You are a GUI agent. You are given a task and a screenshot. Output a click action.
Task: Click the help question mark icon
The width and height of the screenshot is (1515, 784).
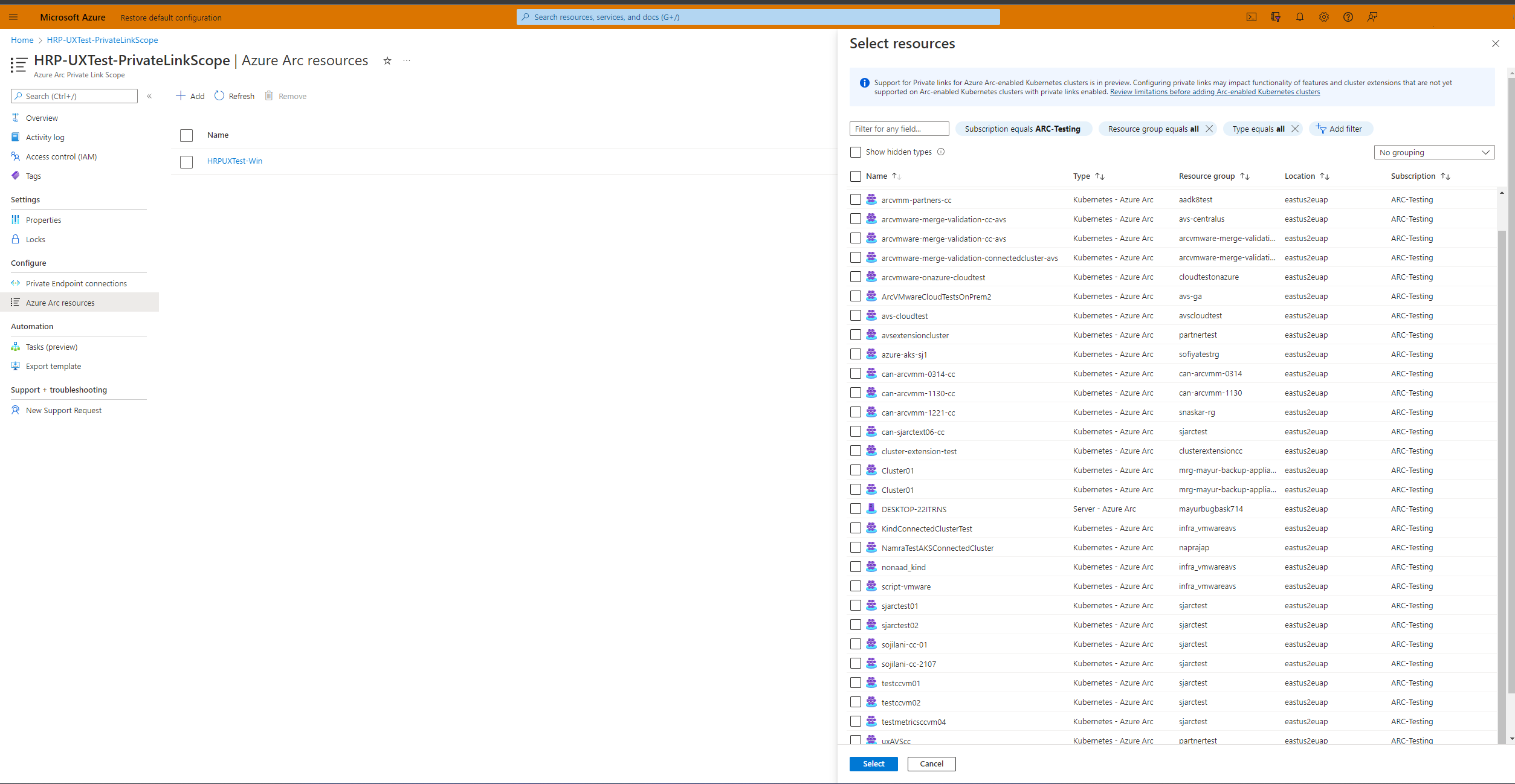click(1348, 17)
